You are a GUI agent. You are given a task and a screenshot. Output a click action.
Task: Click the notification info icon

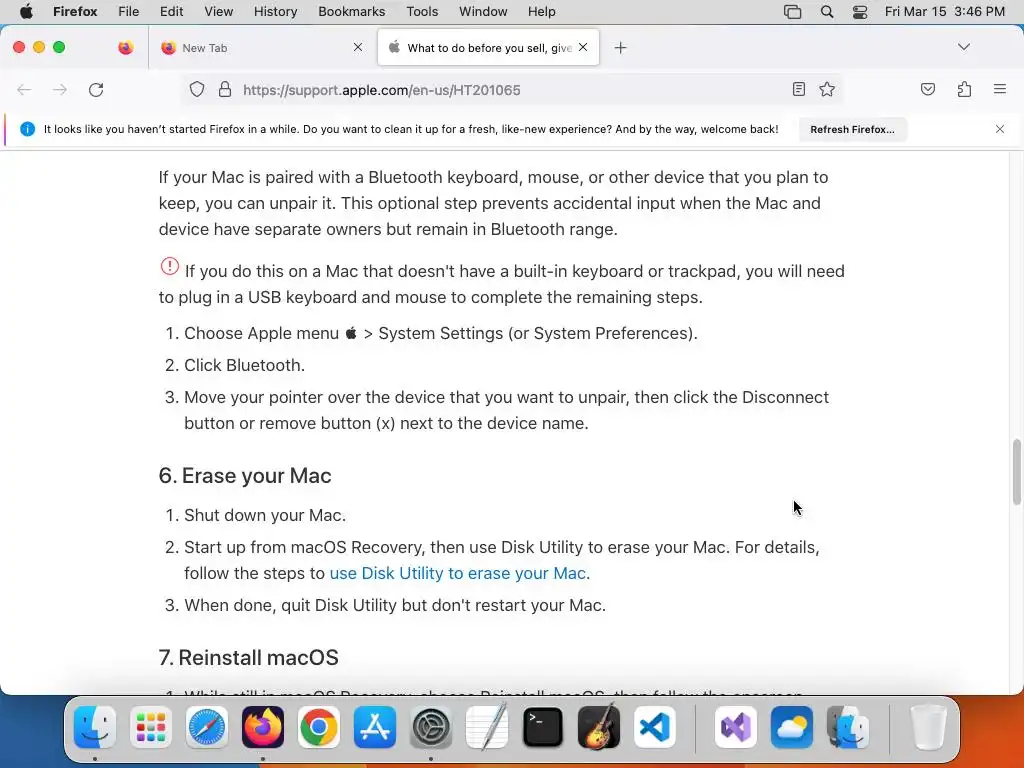click(27, 129)
